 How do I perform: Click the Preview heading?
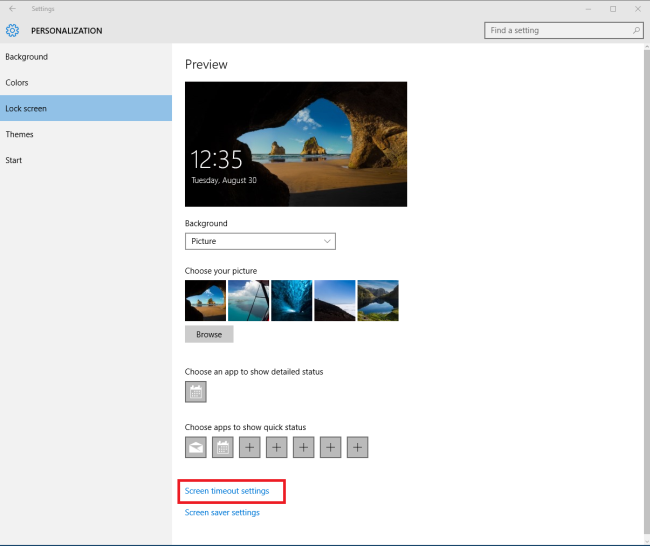[x=206, y=64]
